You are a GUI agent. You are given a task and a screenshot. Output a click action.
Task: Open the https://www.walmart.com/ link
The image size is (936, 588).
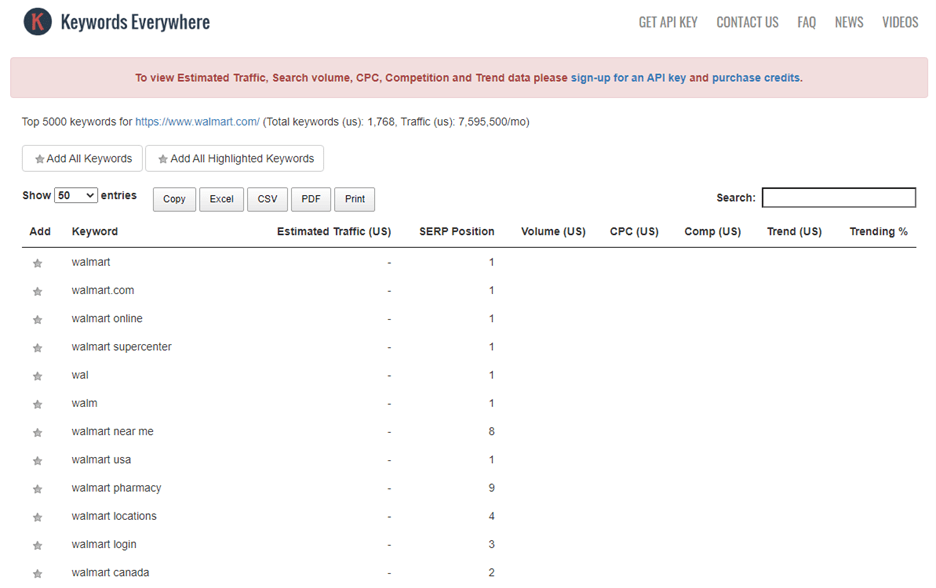tap(197, 122)
